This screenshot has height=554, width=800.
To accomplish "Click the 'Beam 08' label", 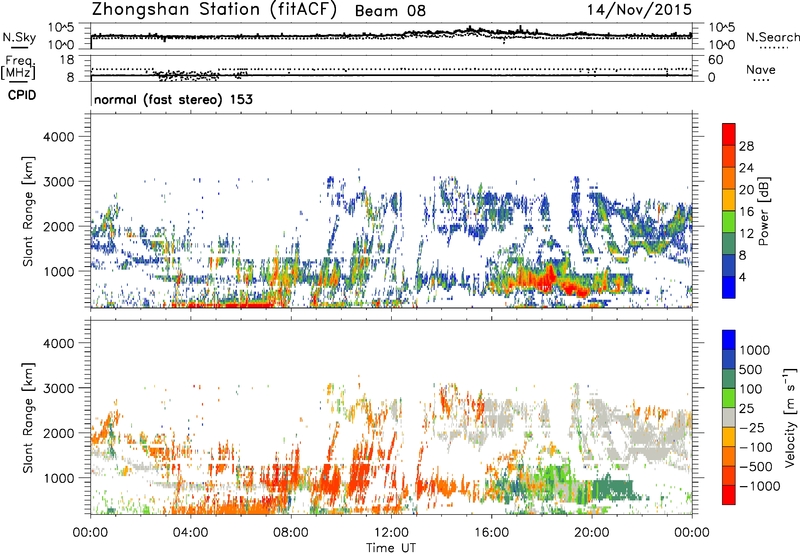I will pyautogui.click(x=390, y=11).
